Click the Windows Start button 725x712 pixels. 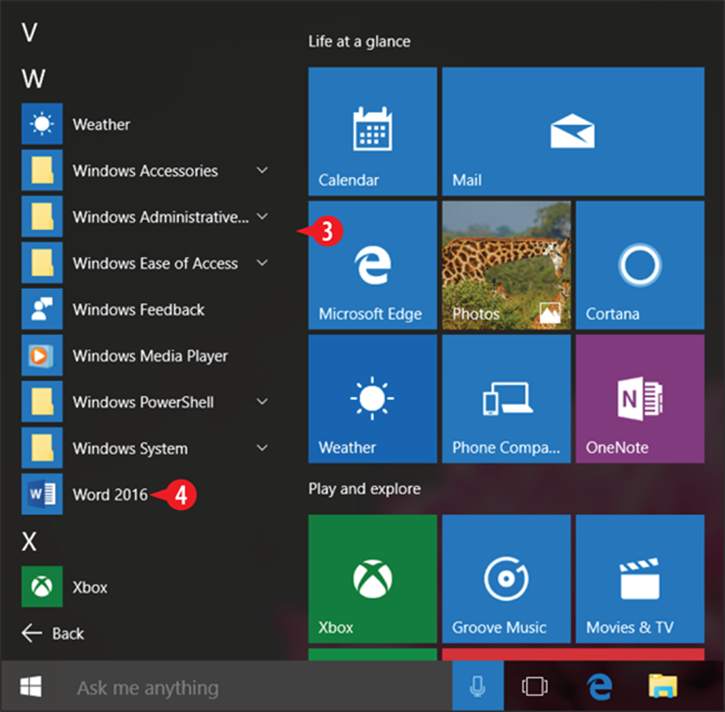(31, 687)
